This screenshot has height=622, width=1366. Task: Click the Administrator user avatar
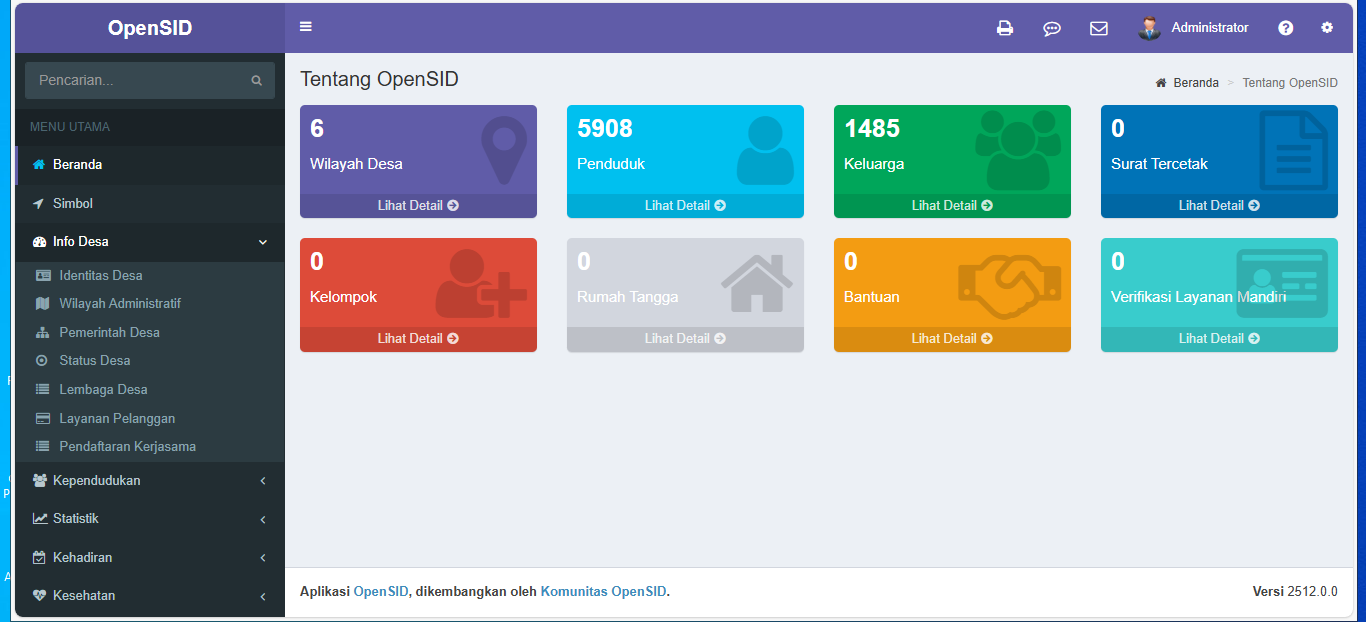1149,28
